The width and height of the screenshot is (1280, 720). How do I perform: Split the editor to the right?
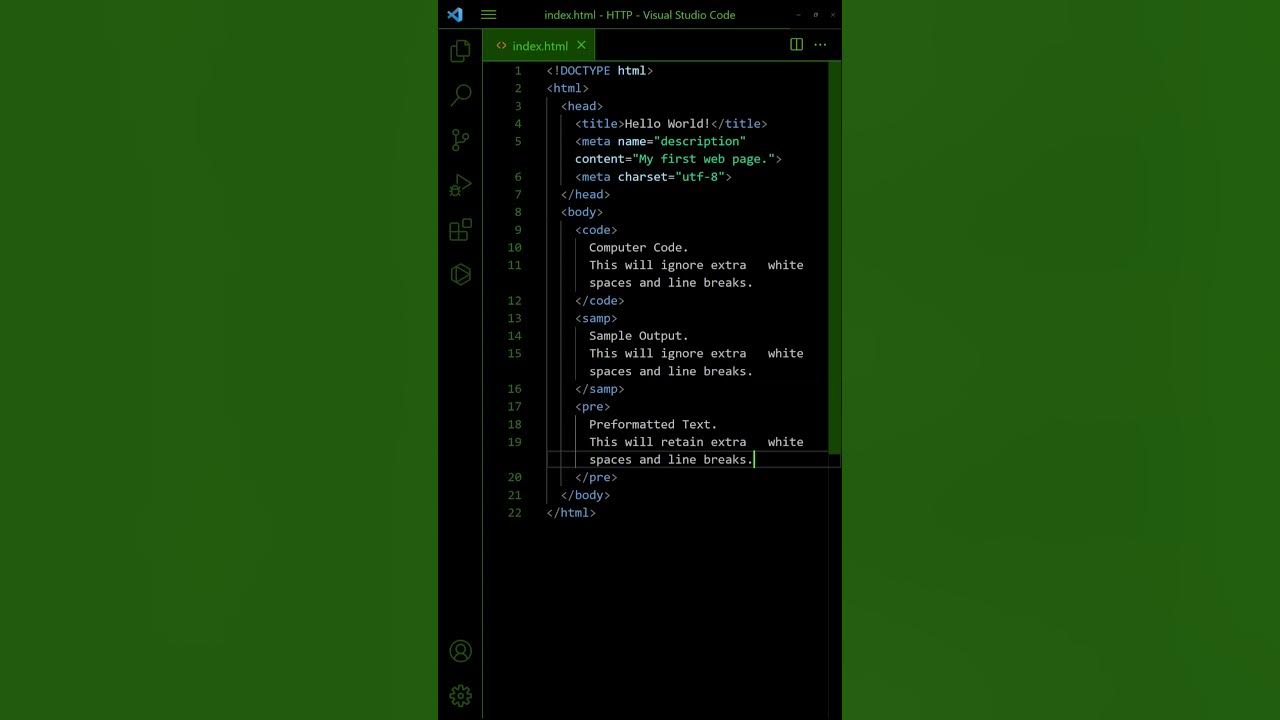(796, 45)
